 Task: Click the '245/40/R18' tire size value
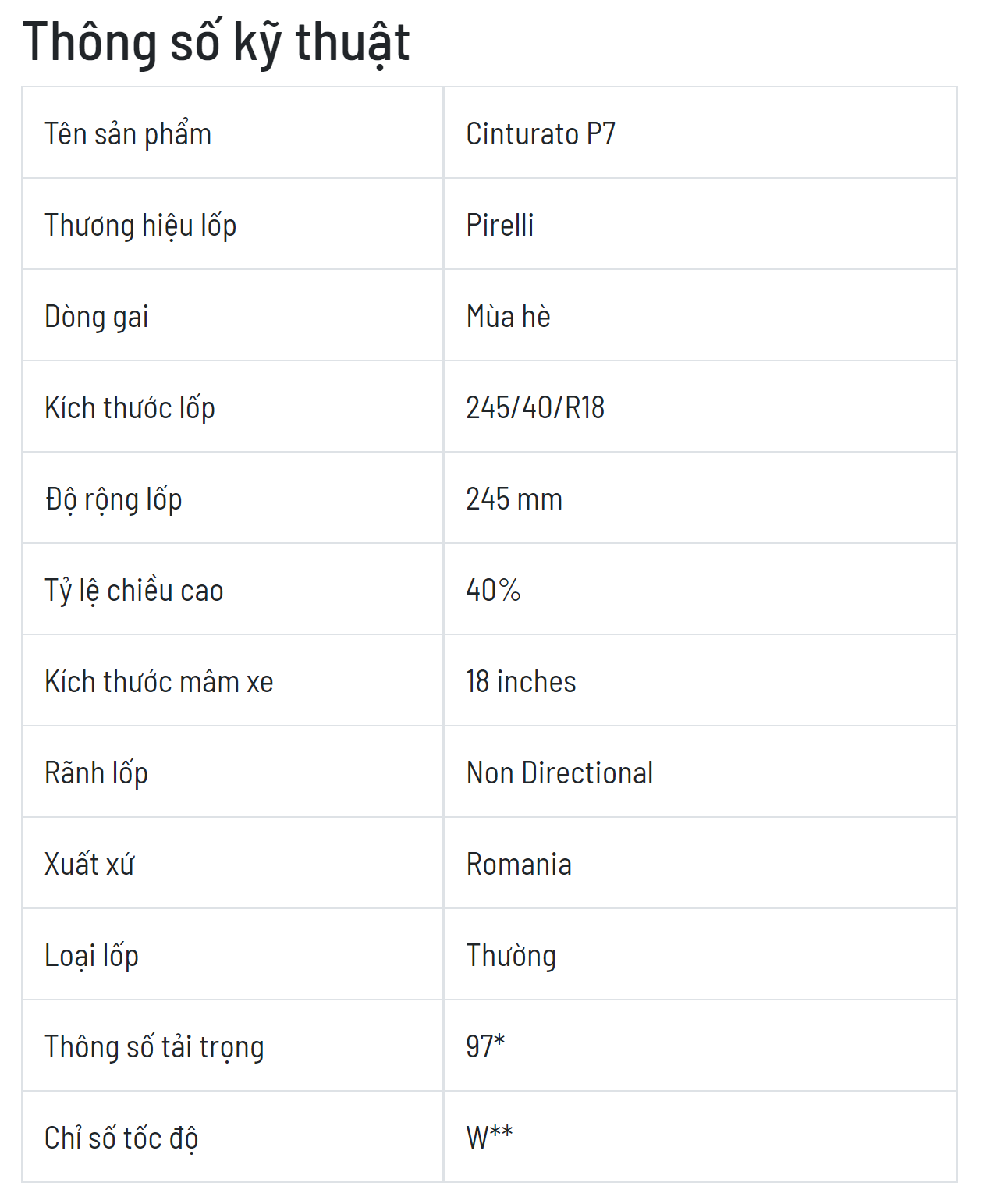[535, 407]
